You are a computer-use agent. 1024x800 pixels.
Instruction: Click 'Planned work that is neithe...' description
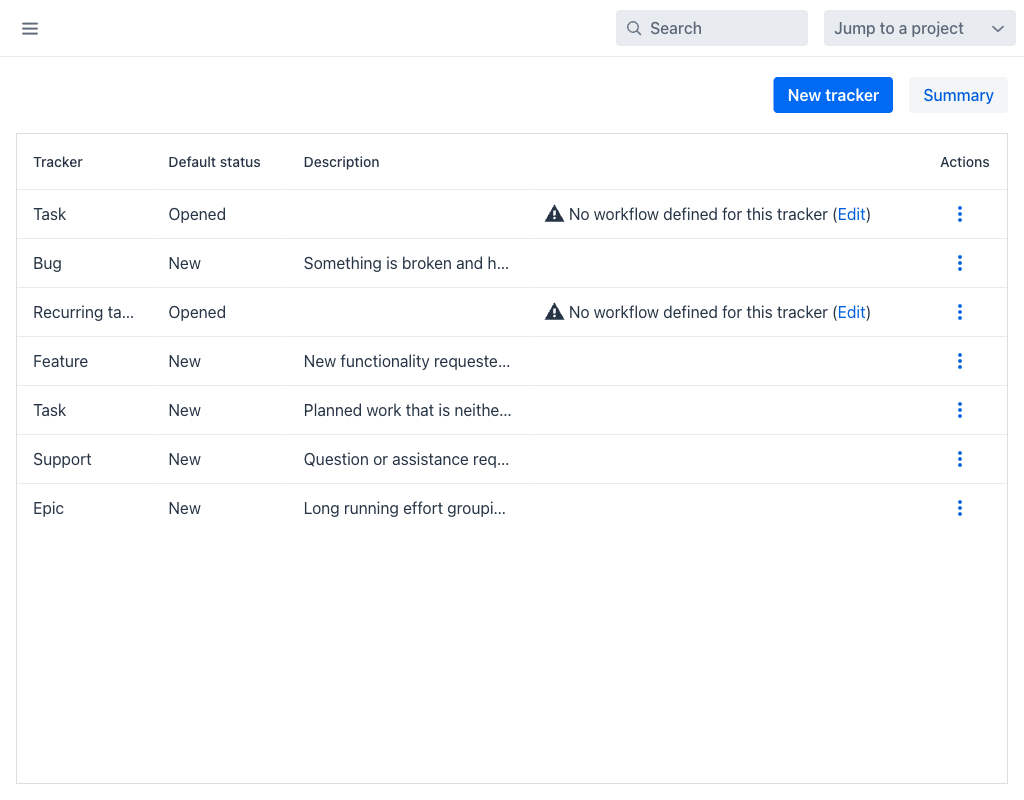pyautogui.click(x=407, y=410)
